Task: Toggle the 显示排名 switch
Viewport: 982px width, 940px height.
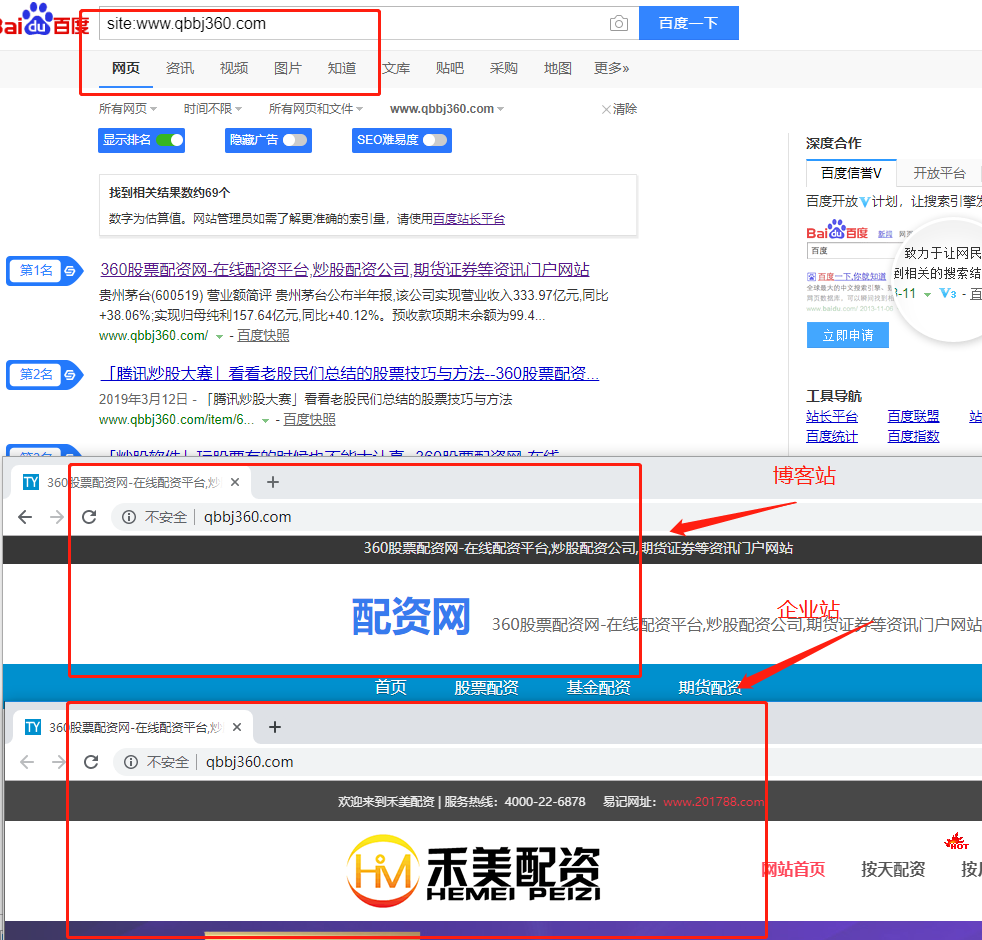Action: click(x=170, y=140)
